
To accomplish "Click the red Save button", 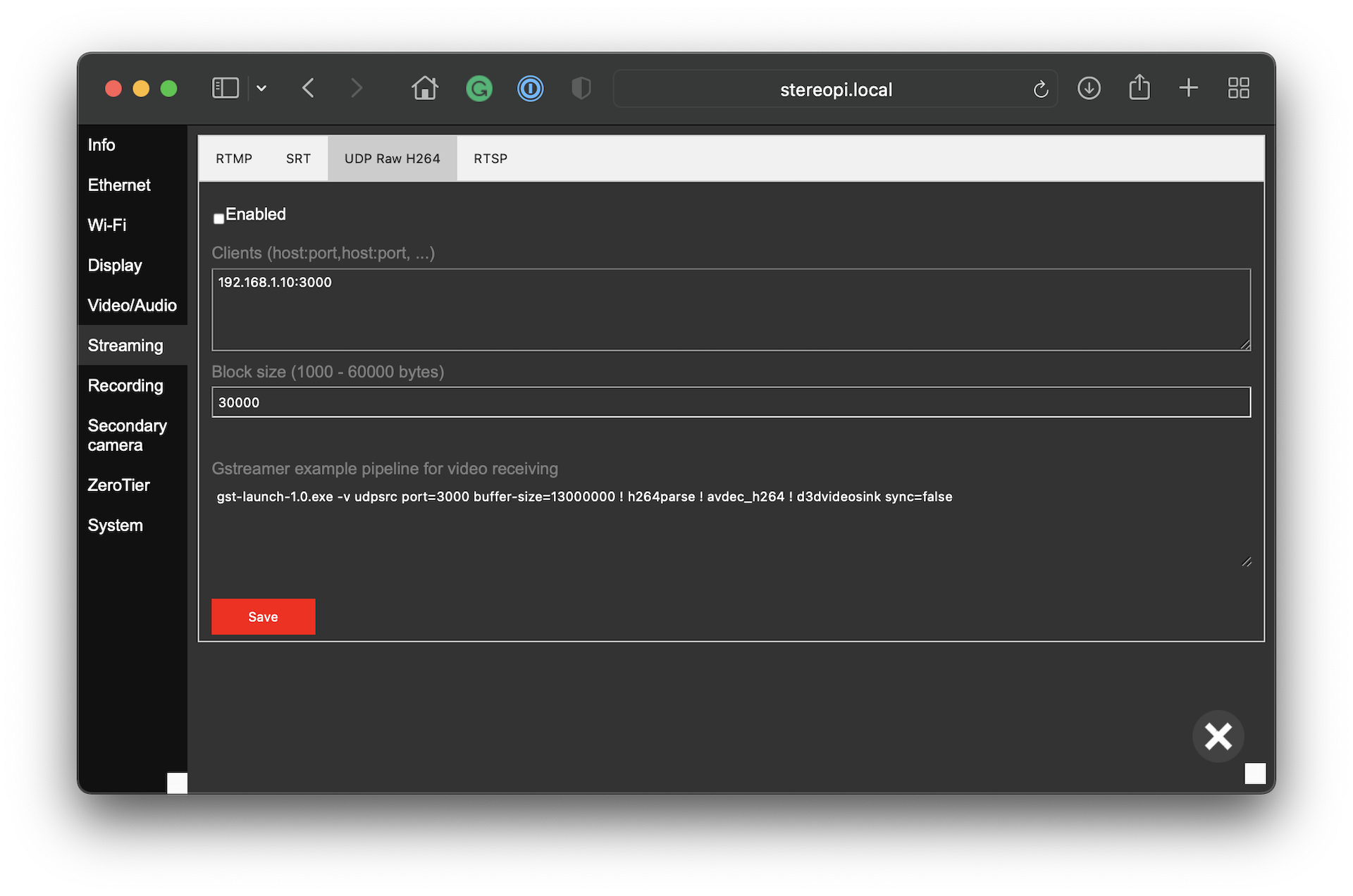I will pos(263,616).
